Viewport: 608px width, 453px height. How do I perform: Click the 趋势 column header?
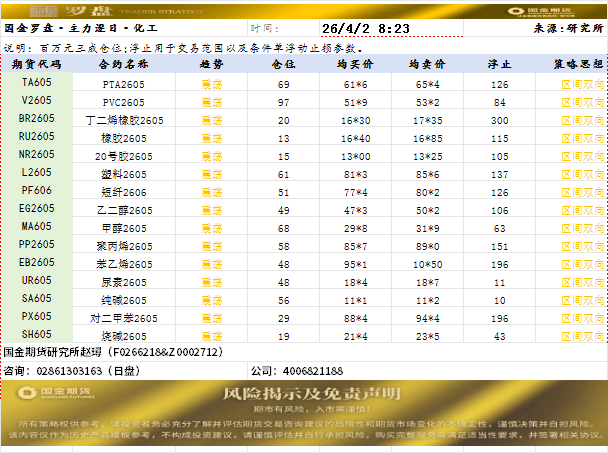[x=212, y=64]
